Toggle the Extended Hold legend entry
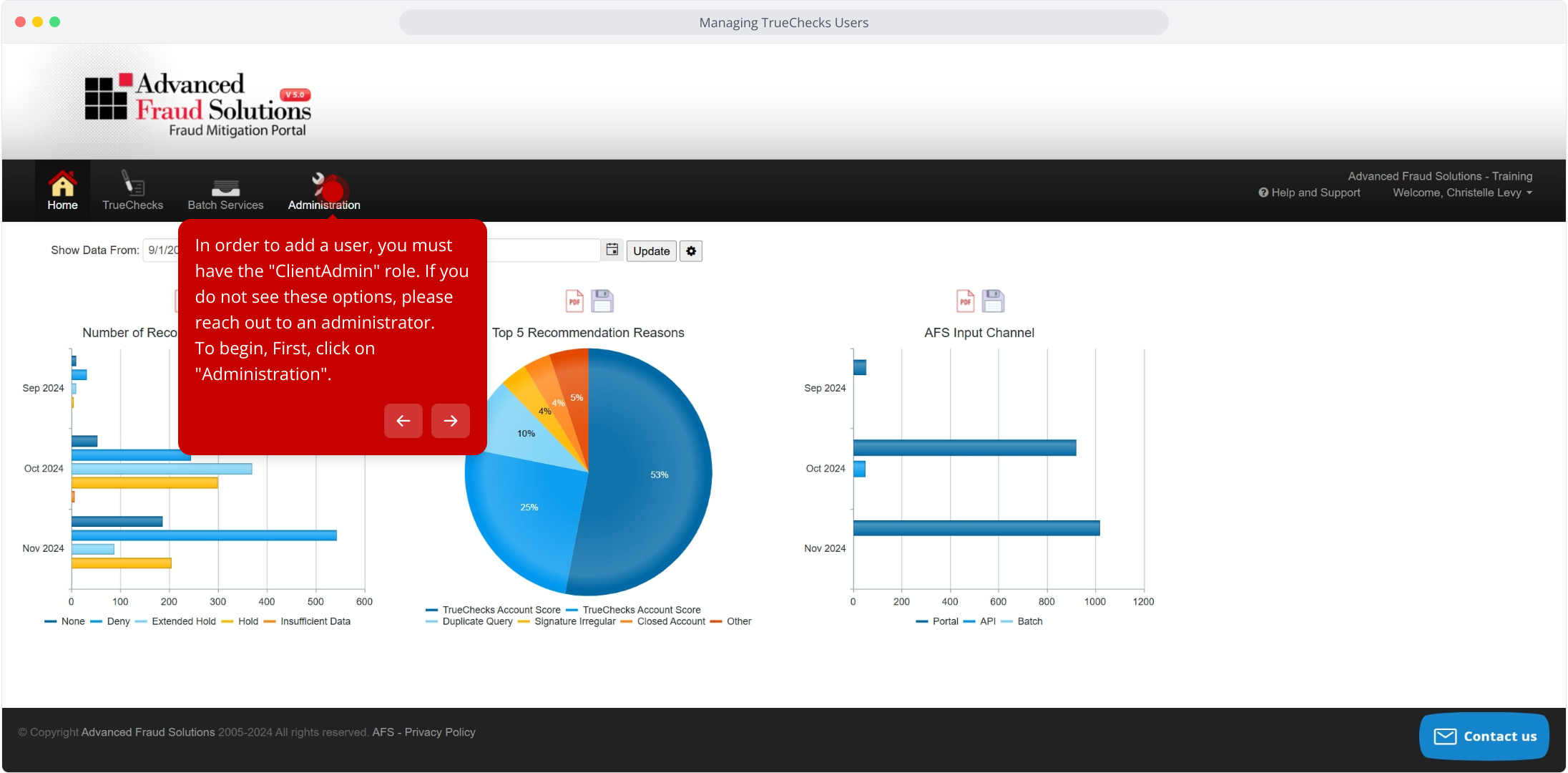 point(176,621)
